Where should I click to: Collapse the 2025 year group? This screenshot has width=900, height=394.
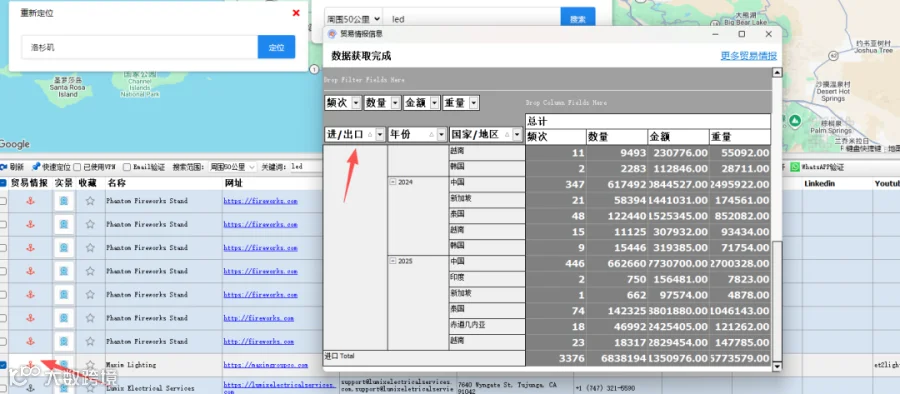[393, 261]
